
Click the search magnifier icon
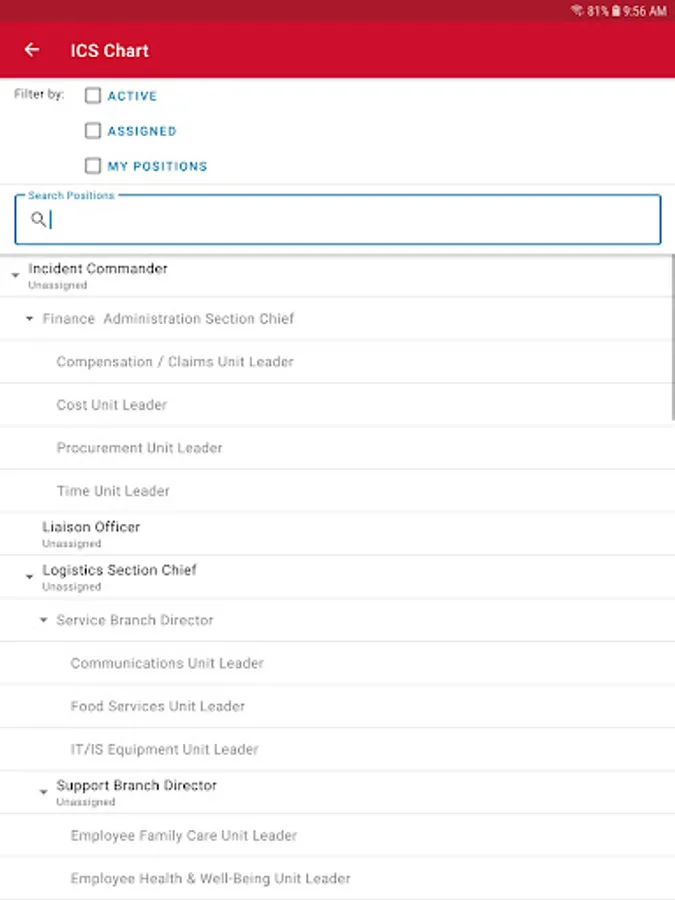tap(38, 220)
